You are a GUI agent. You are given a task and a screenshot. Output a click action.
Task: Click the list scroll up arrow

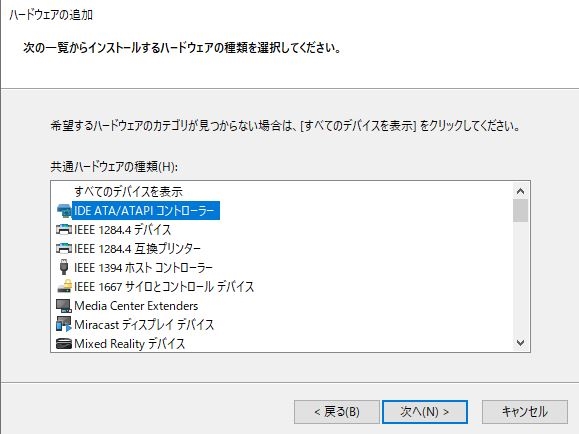click(521, 191)
